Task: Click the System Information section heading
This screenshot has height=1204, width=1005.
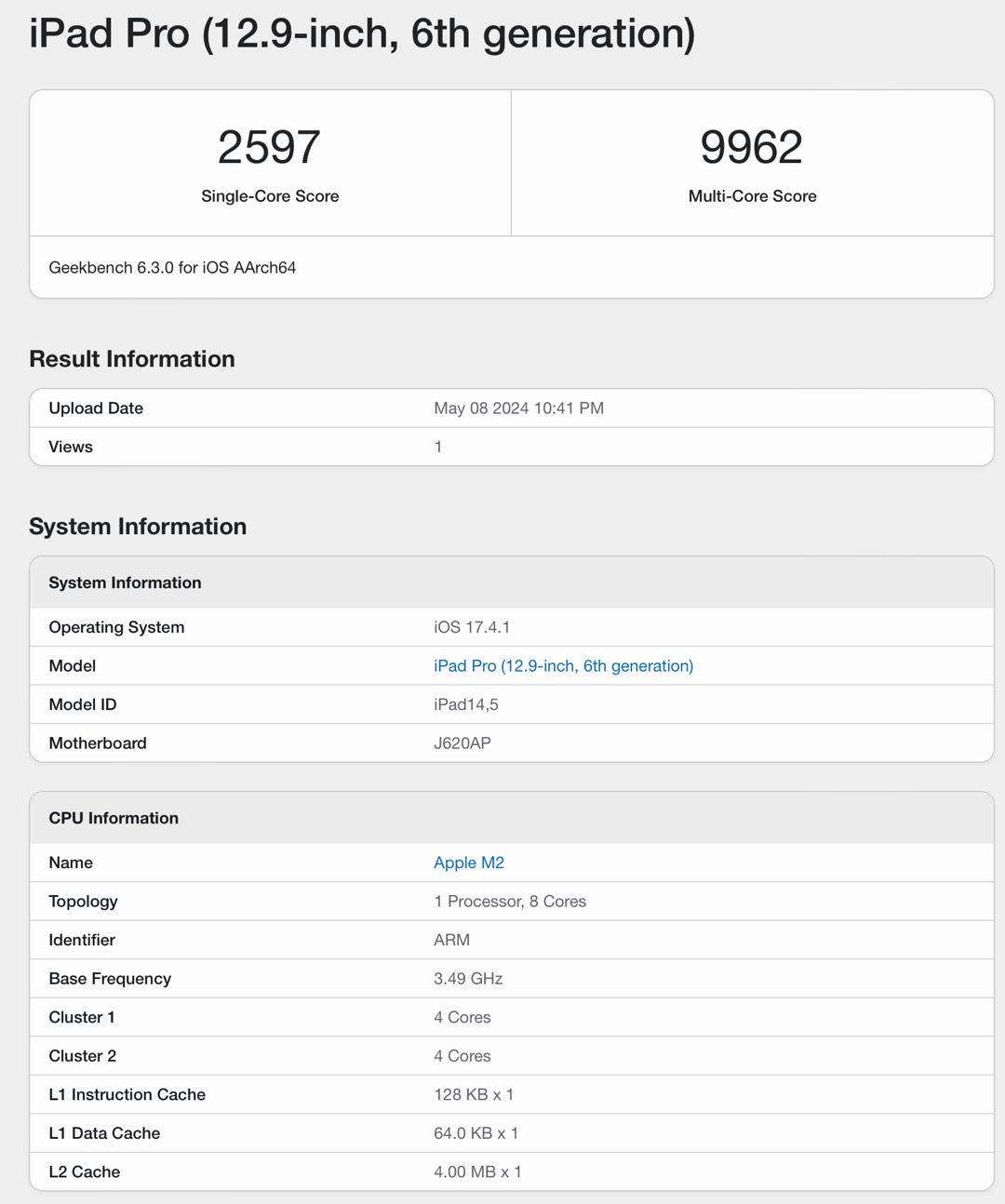Action: click(138, 527)
